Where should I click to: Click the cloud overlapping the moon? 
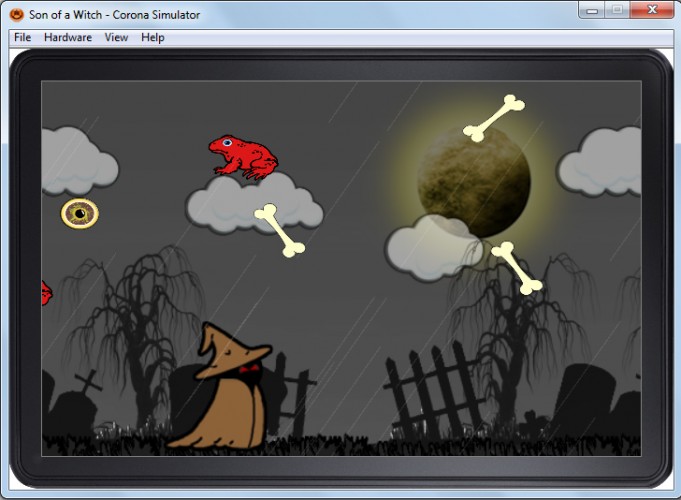pos(434,248)
